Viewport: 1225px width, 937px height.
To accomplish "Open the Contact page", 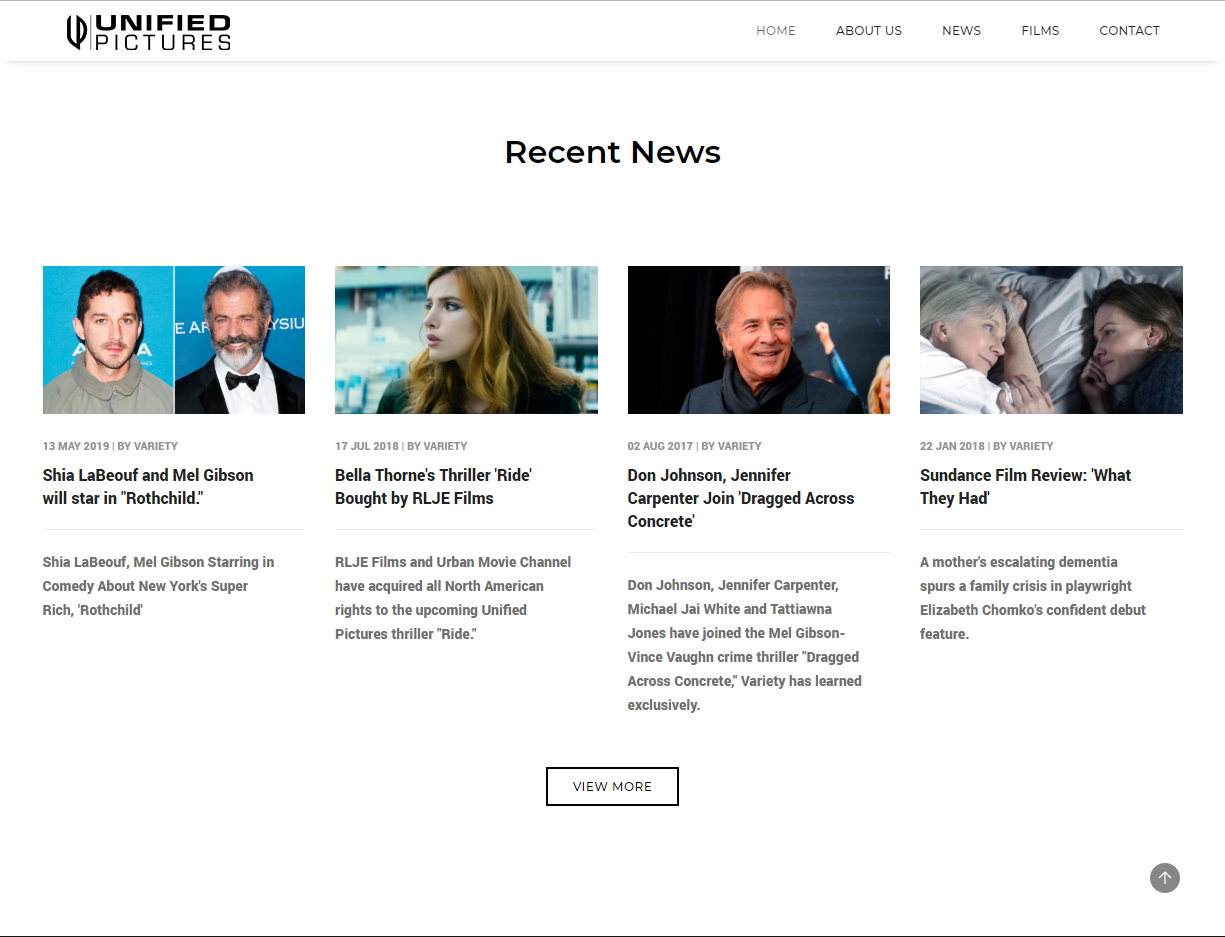I will [1129, 31].
